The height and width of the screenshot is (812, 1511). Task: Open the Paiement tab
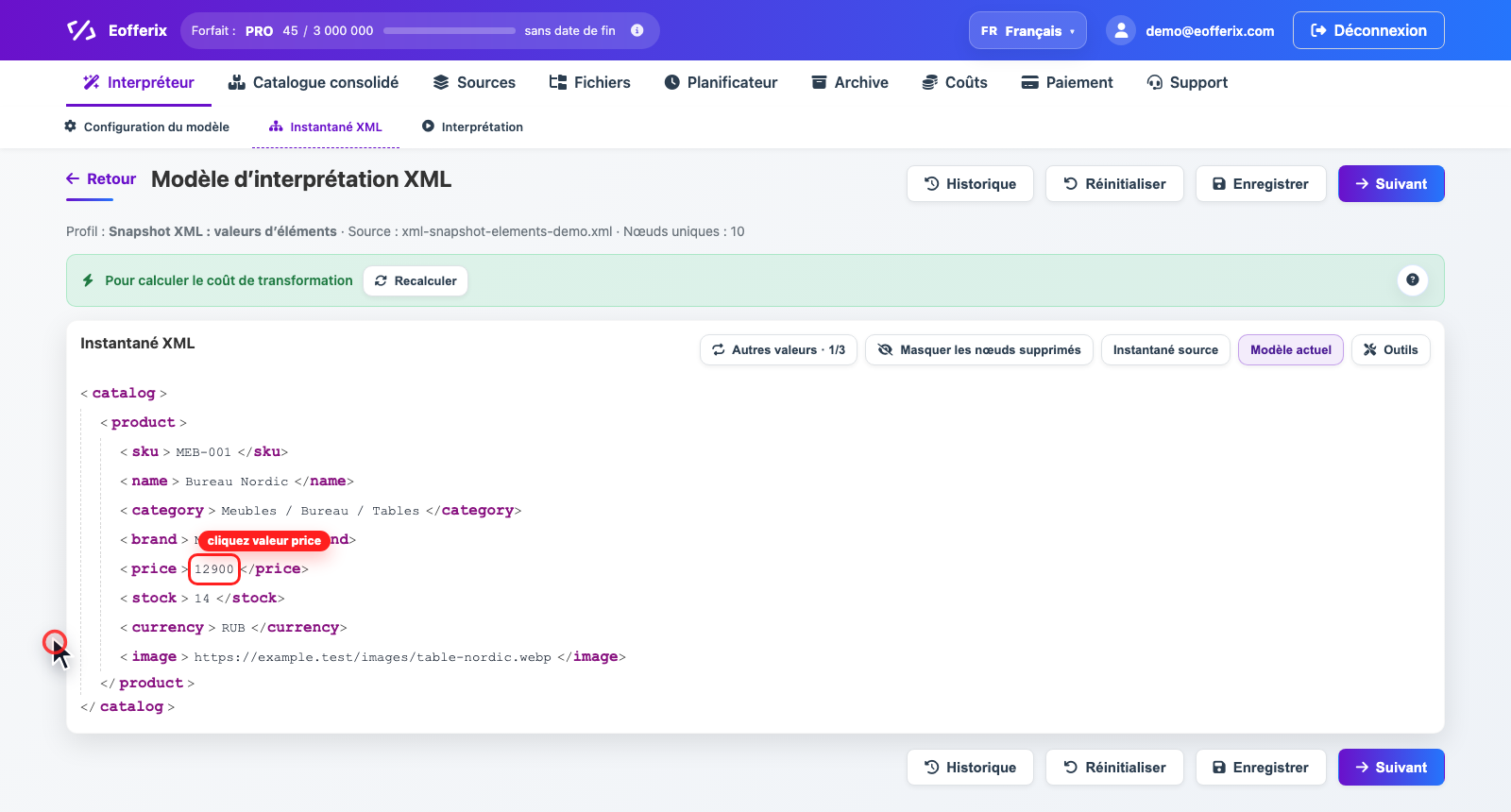click(1067, 82)
